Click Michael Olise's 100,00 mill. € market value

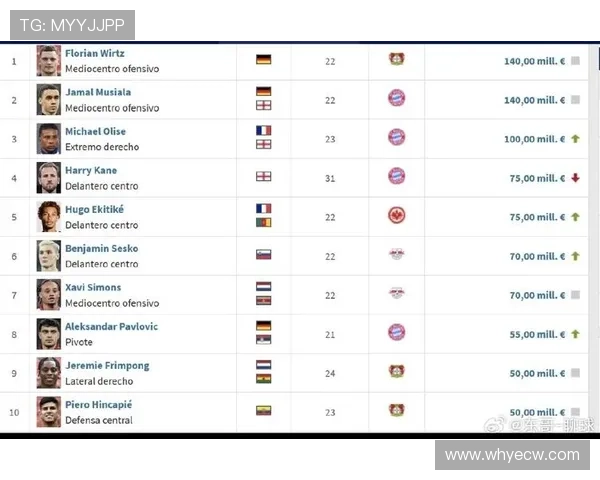click(x=534, y=139)
